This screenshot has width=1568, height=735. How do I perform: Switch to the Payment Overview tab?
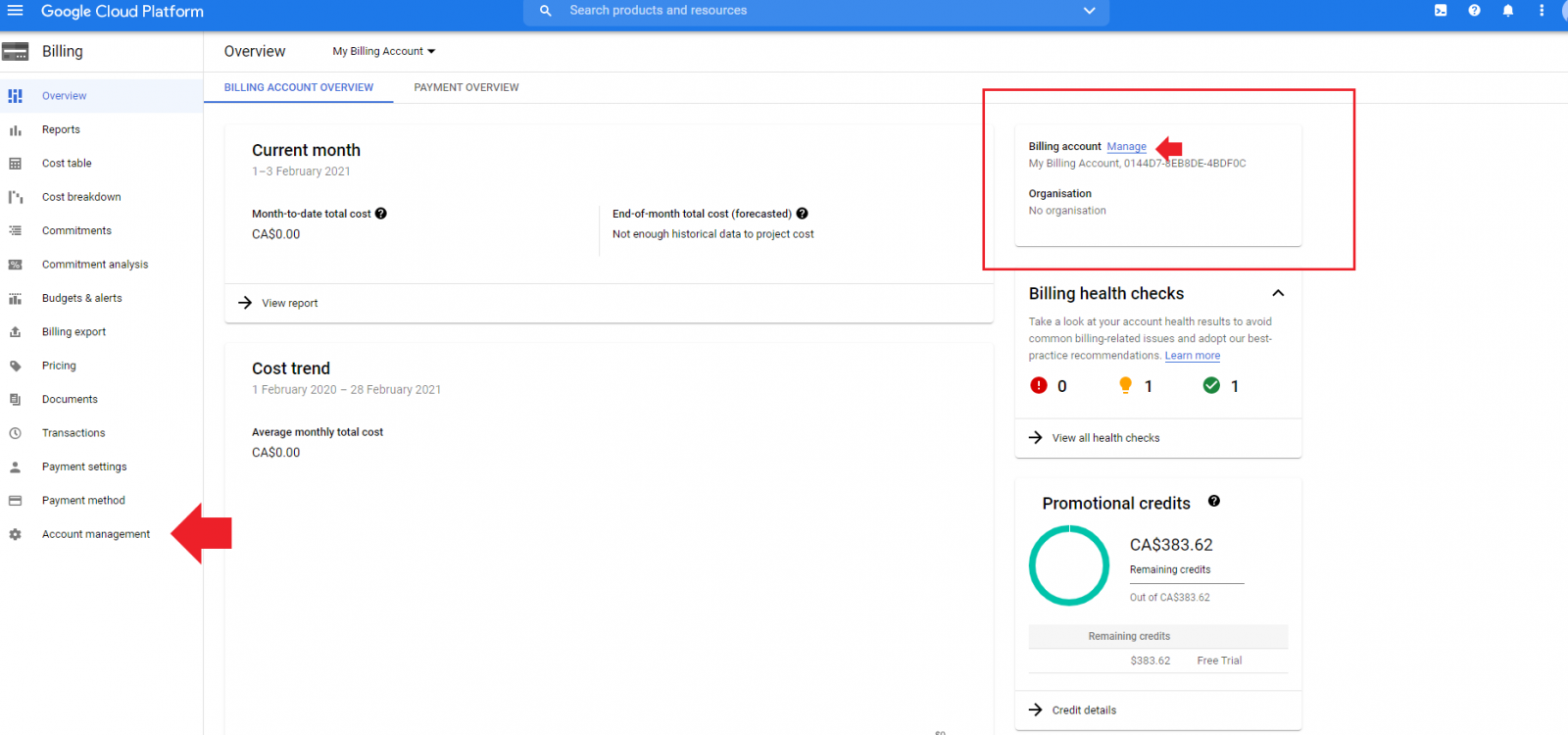tap(466, 87)
